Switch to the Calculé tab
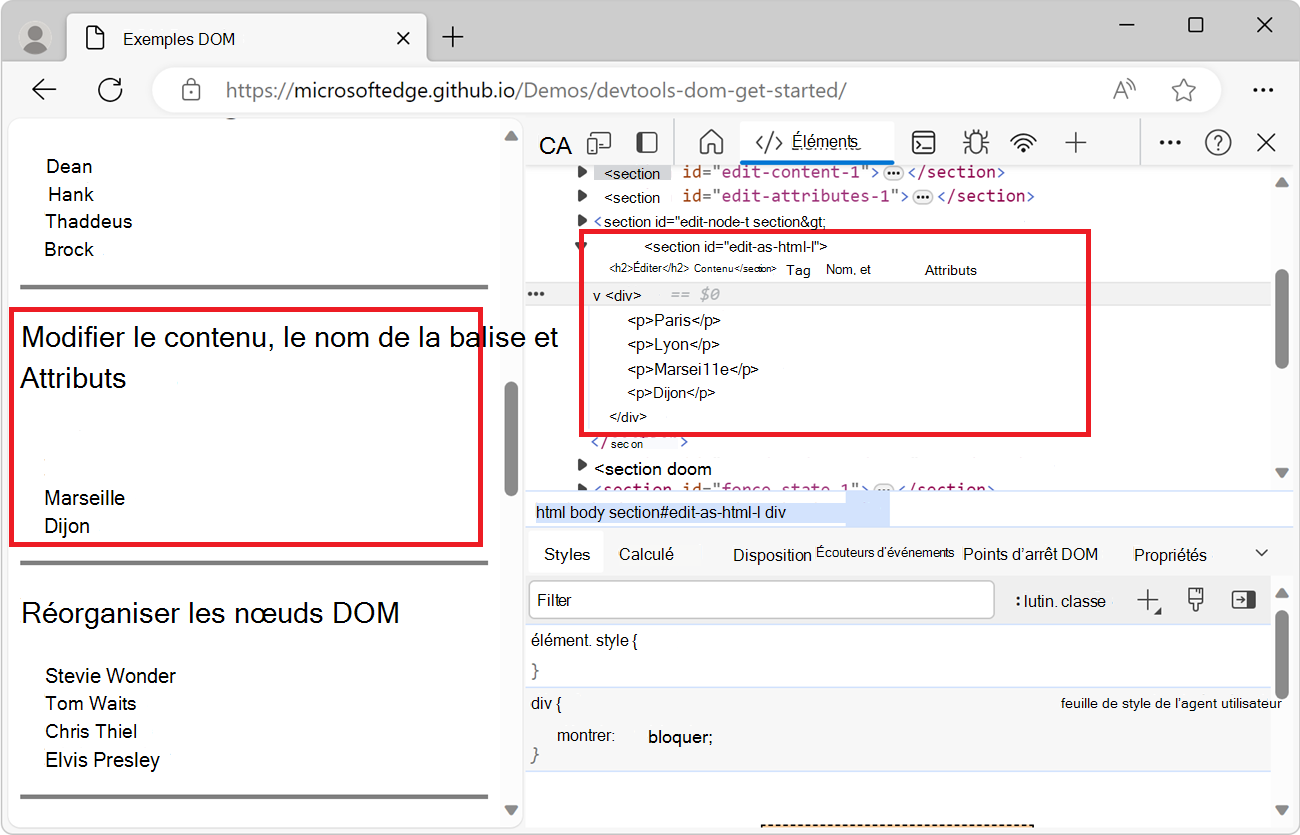The height and width of the screenshot is (835, 1300). (x=647, y=553)
